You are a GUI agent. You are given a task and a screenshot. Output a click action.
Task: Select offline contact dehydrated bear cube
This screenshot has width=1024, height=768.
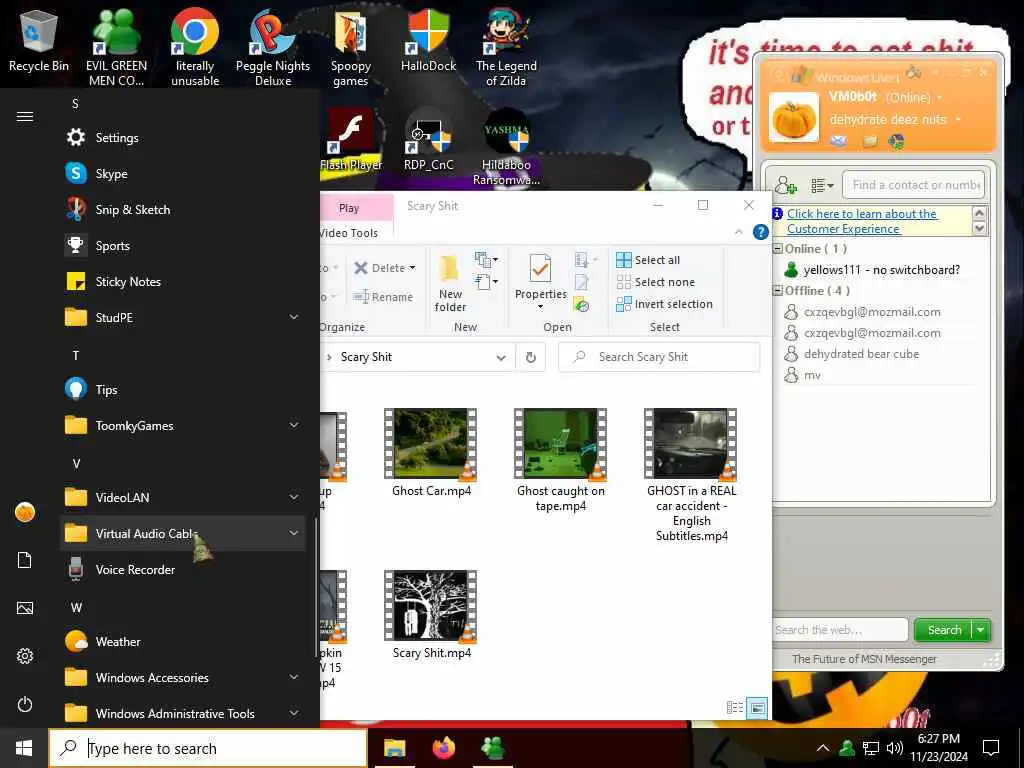[861, 354]
